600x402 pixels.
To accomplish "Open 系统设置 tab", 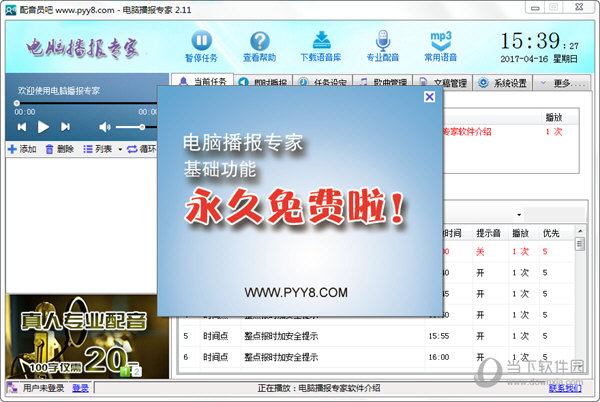I will click(503, 83).
